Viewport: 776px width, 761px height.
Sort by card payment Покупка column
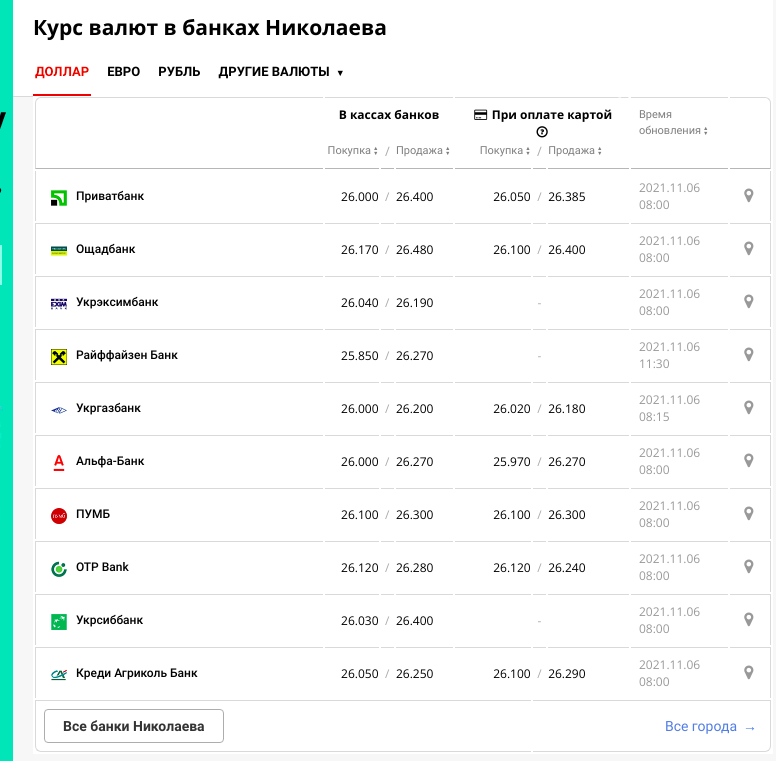tap(505, 150)
